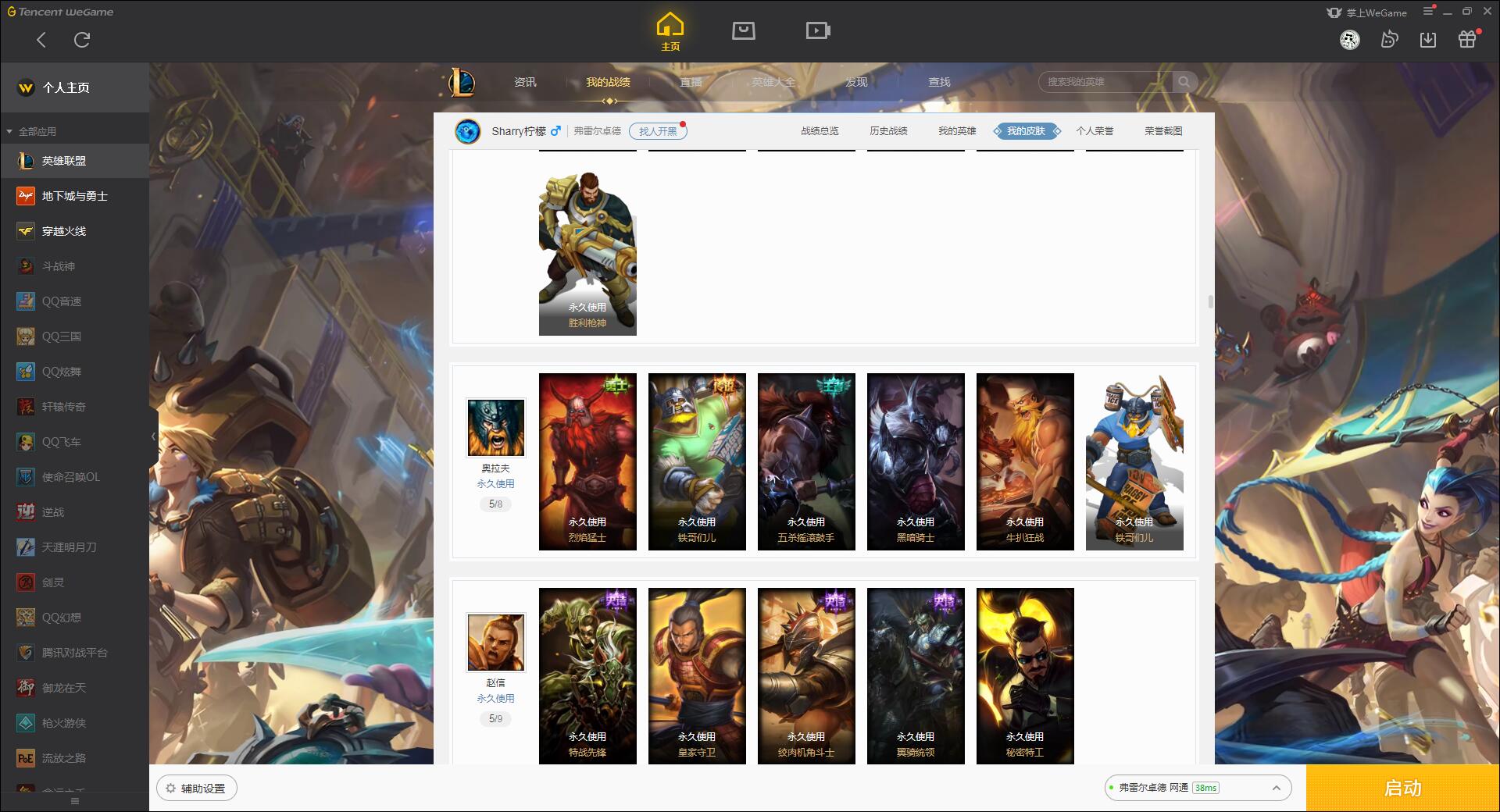Open the store bag icon in top bar
Screen dimensions: 1500x812
tap(743, 30)
